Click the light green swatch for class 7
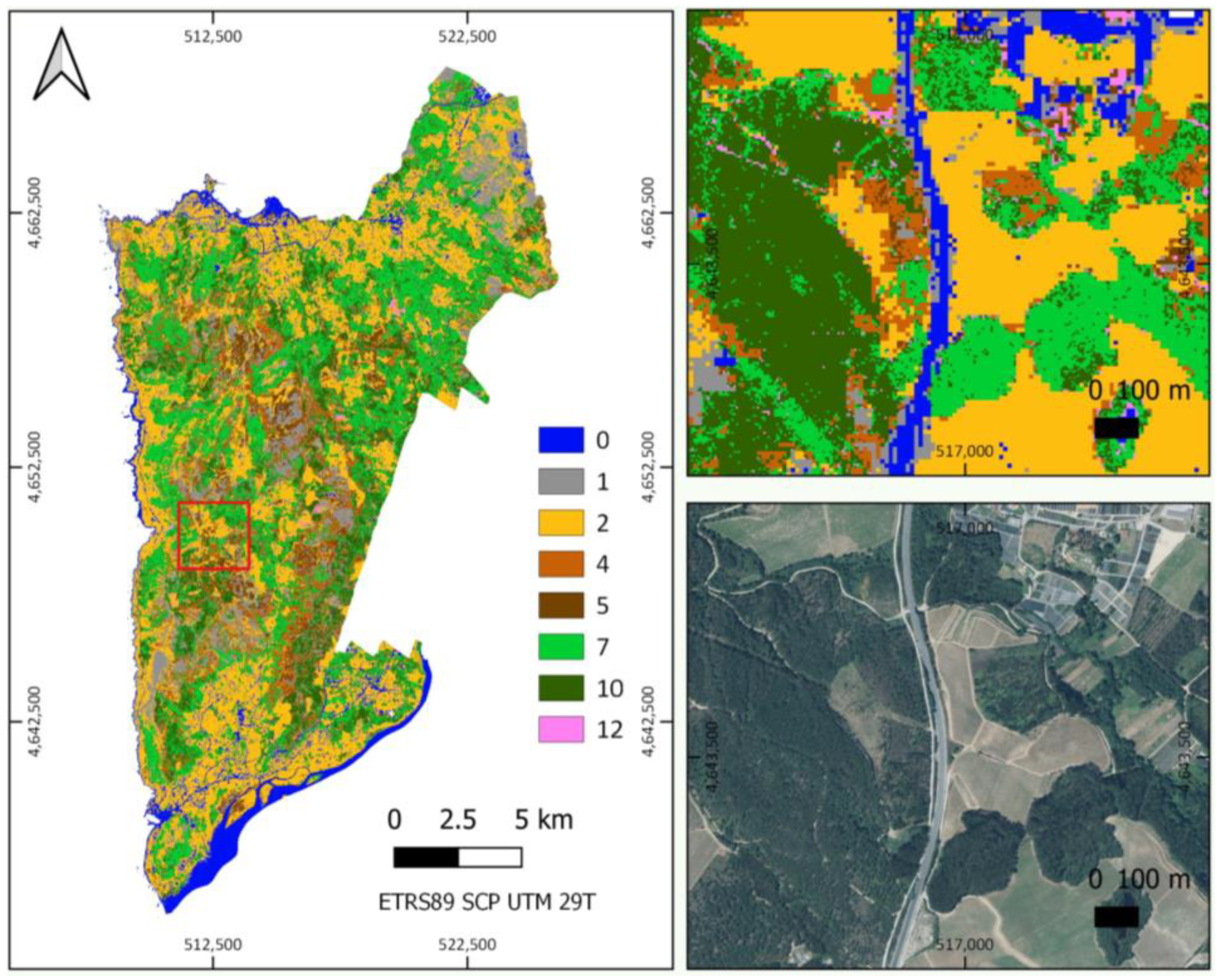1217x980 pixels. point(561,647)
